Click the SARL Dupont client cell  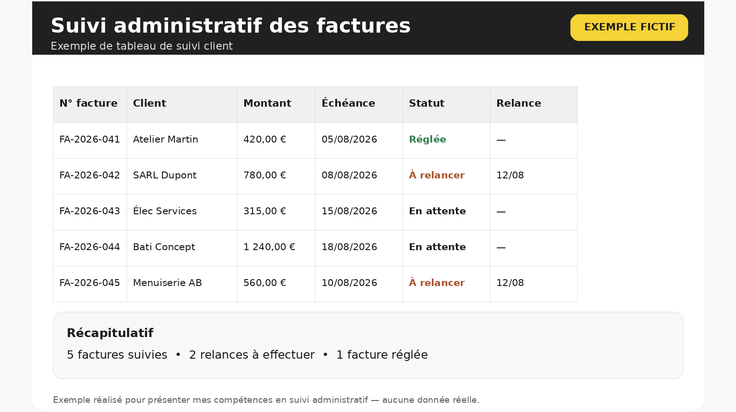pyautogui.click(x=182, y=176)
